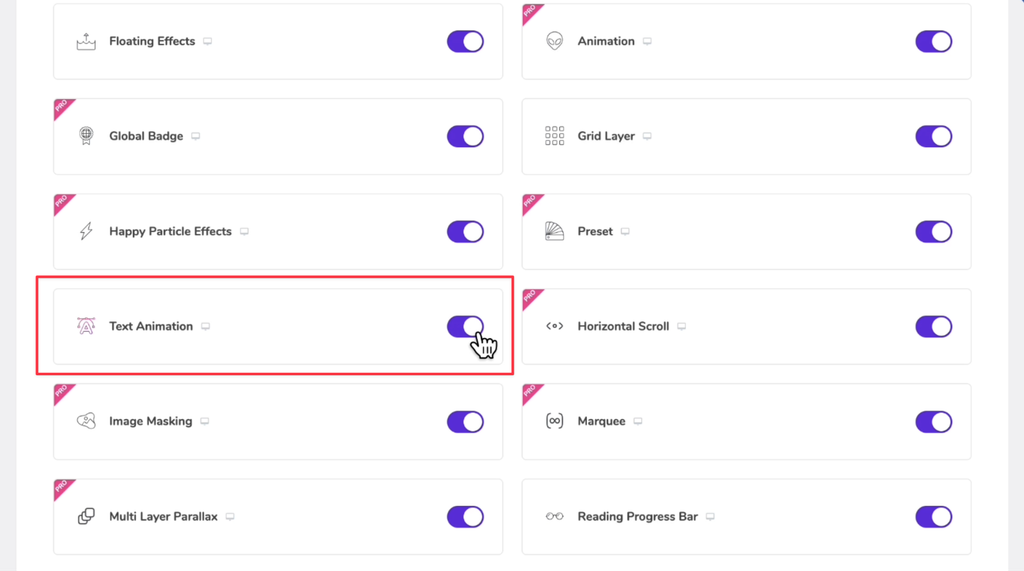
Task: Disable the Text Animation toggle
Action: point(465,326)
